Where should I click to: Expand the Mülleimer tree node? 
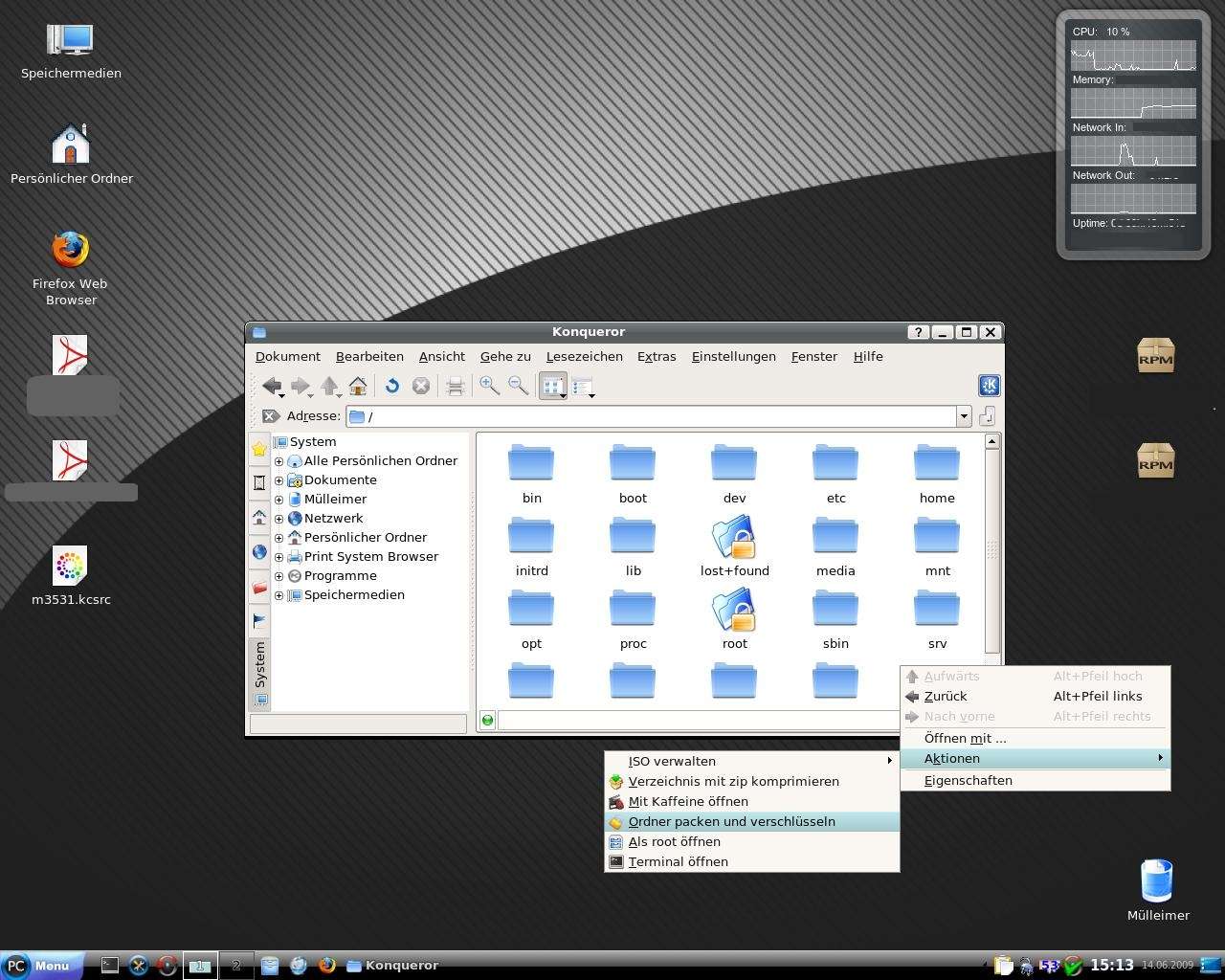coord(279,500)
